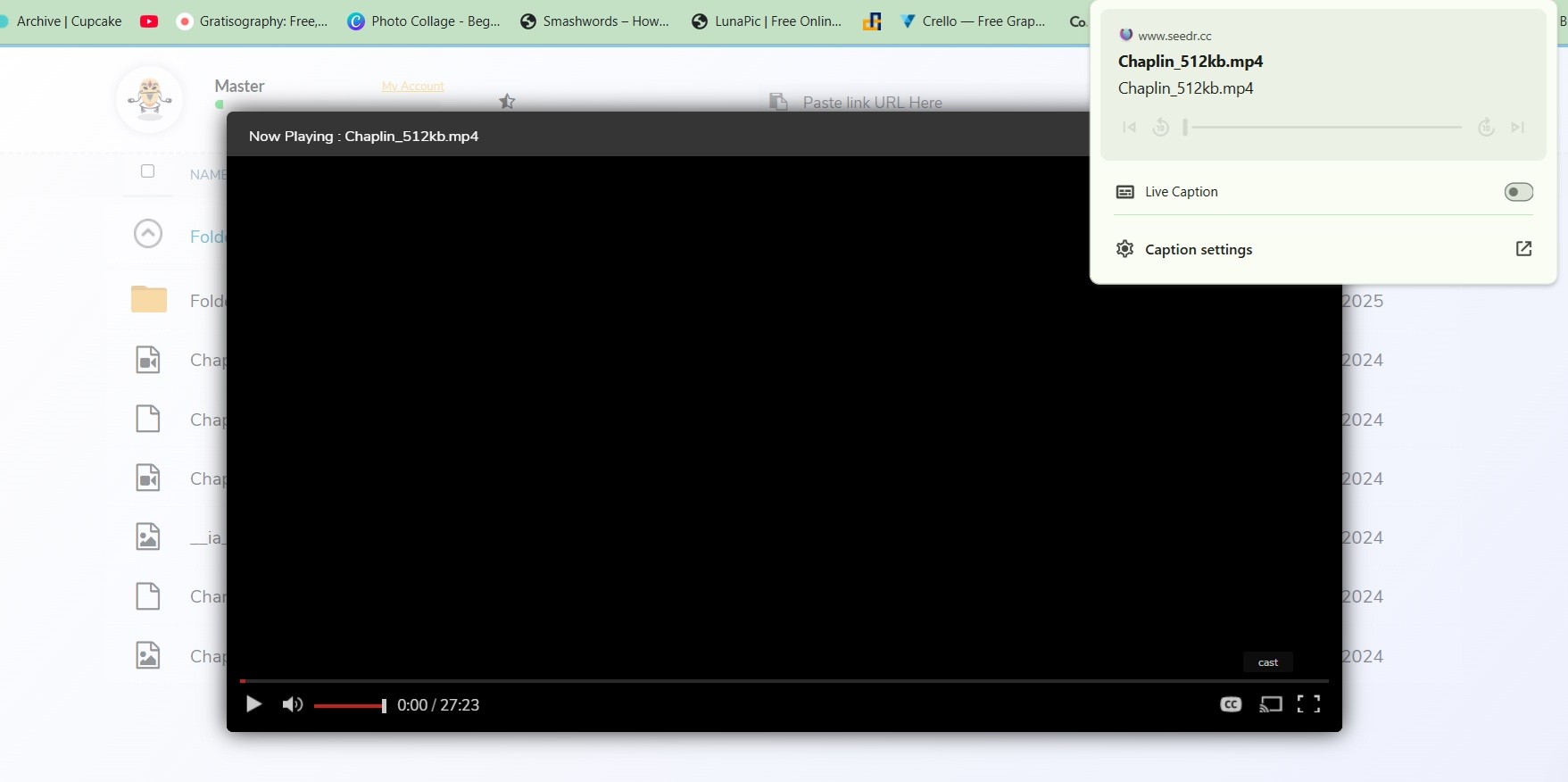Cast the video to a device
1568x782 pixels.
1271,704
